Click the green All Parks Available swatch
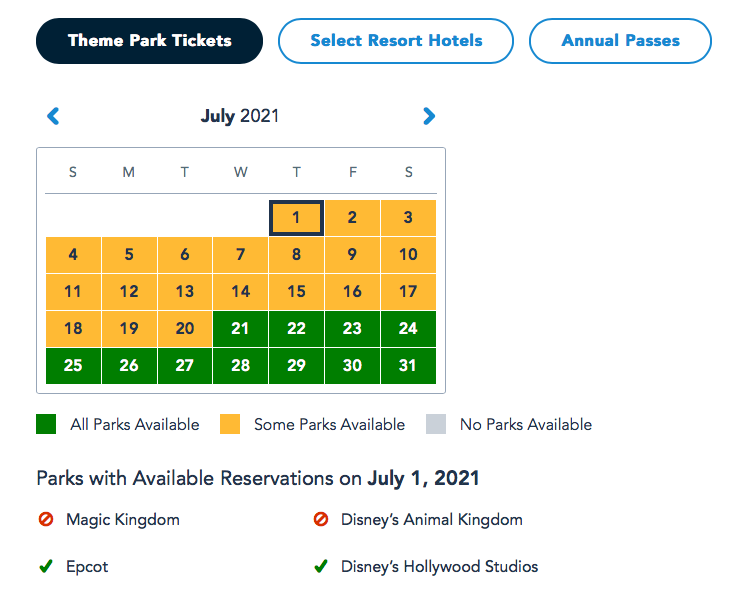735x605 pixels. pos(47,424)
